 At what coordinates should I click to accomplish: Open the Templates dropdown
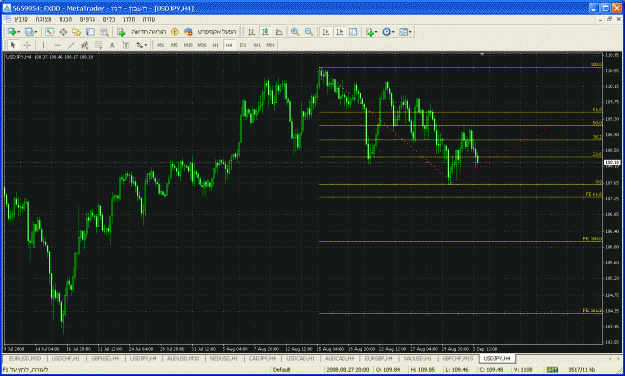405,32
